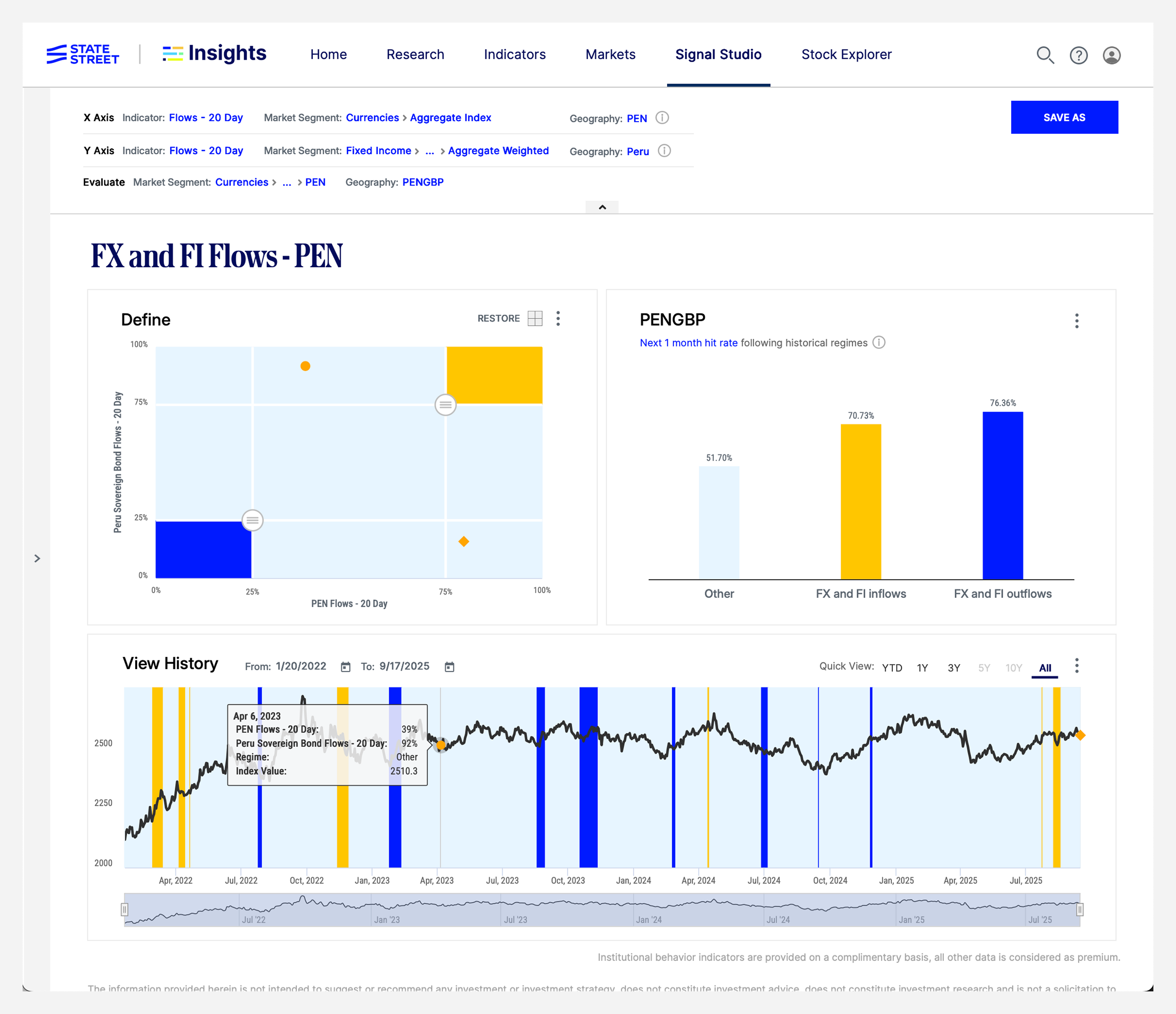Click hit rate historical regimes info icon
1176x1014 pixels.
(x=879, y=343)
